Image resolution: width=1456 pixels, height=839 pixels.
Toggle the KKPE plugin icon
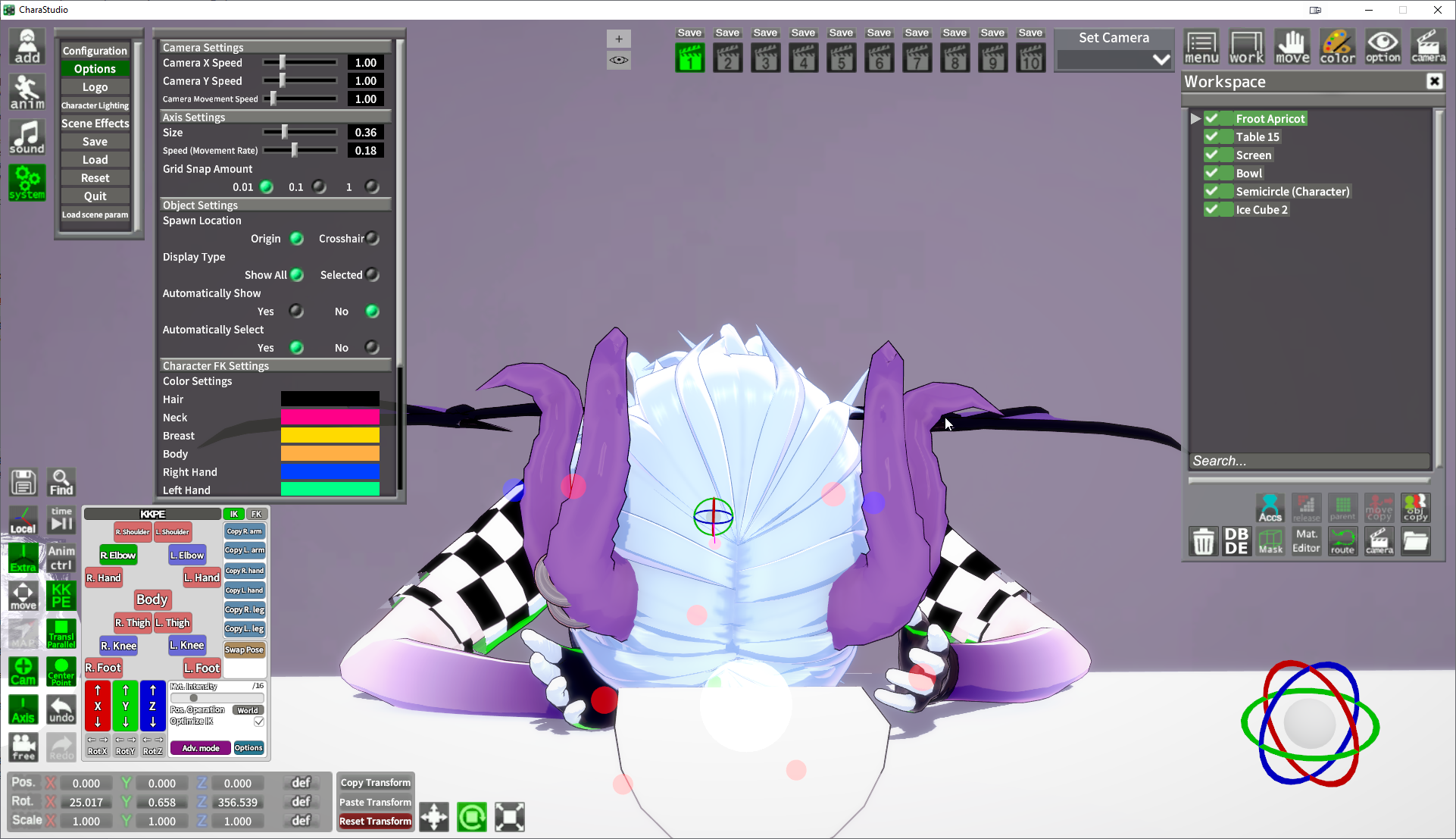click(61, 596)
